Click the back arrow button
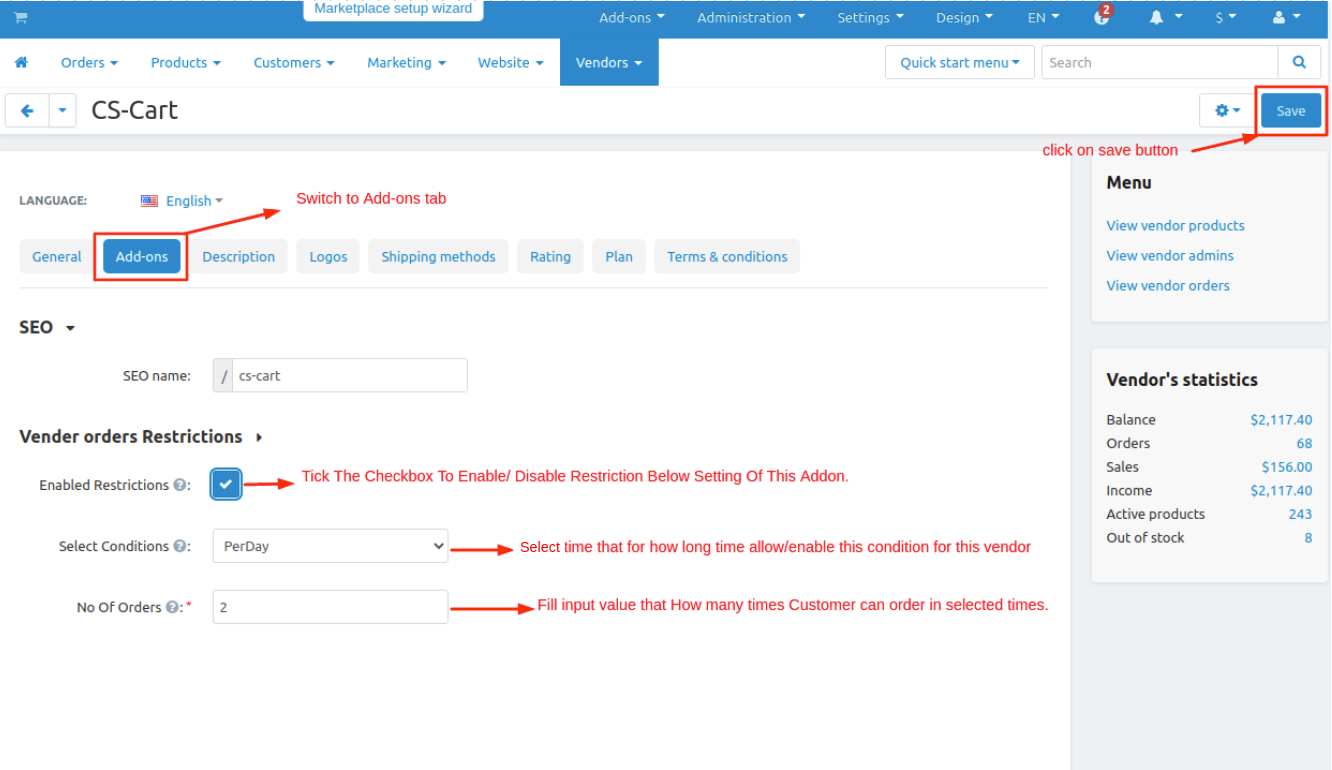This screenshot has height=770, width=1332. pos(27,110)
